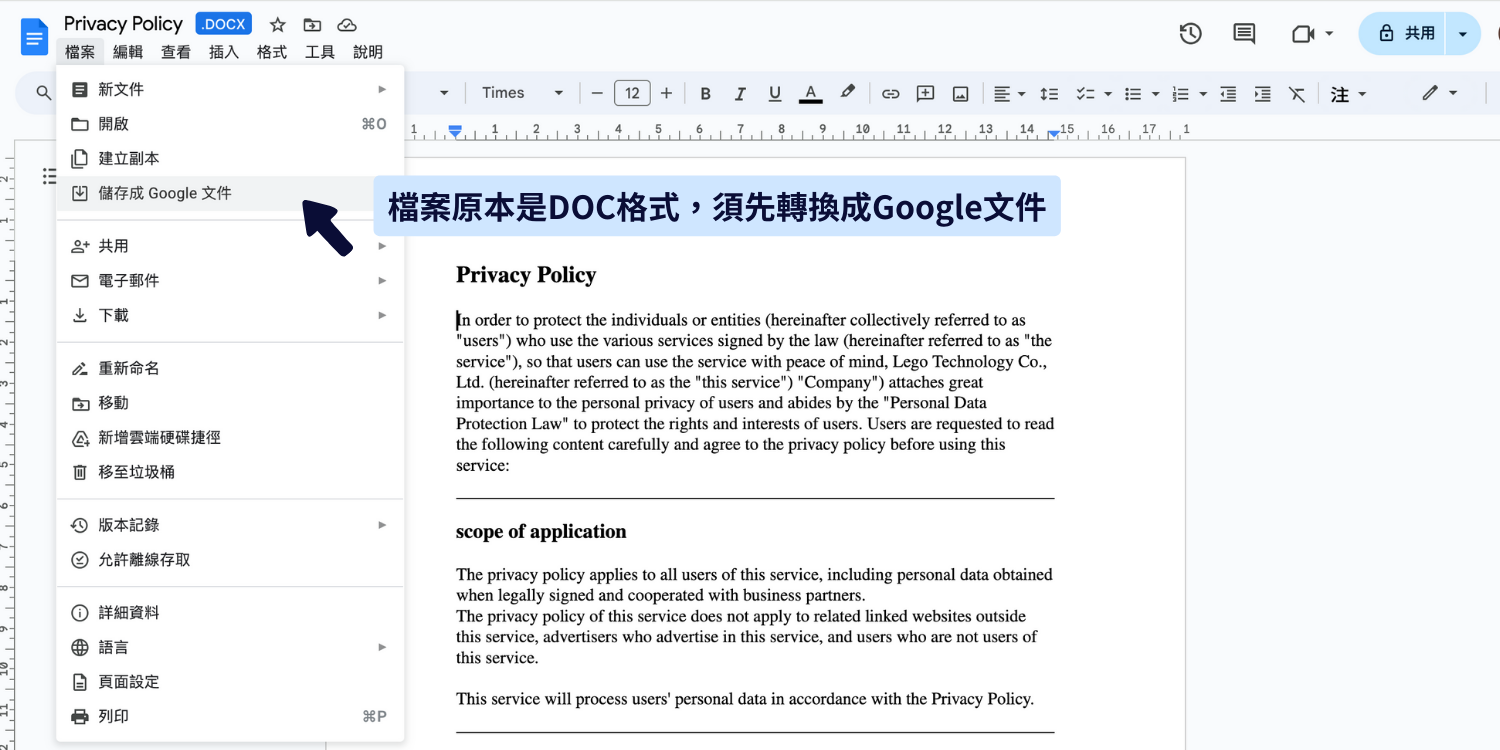
Task: Expand the bulleted list options arrow
Action: [x=1156, y=94]
